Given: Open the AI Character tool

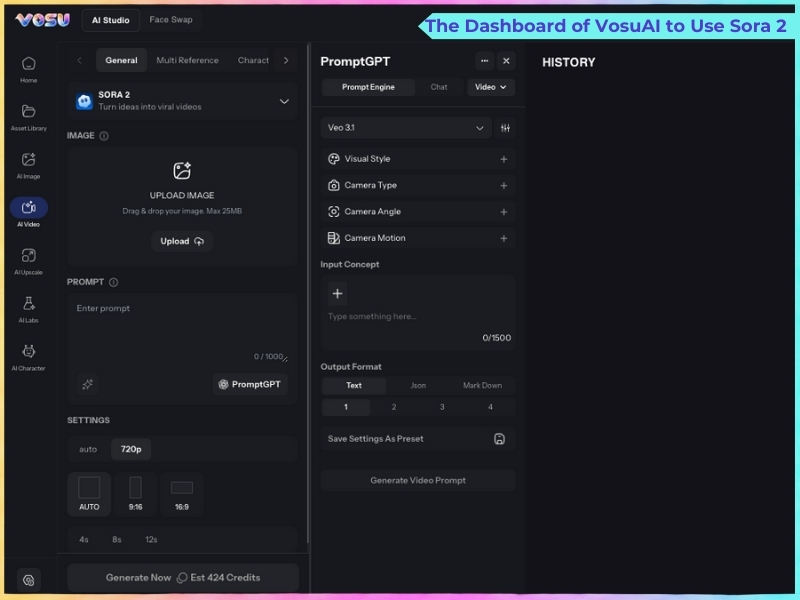Looking at the screenshot, I should pyautogui.click(x=29, y=356).
